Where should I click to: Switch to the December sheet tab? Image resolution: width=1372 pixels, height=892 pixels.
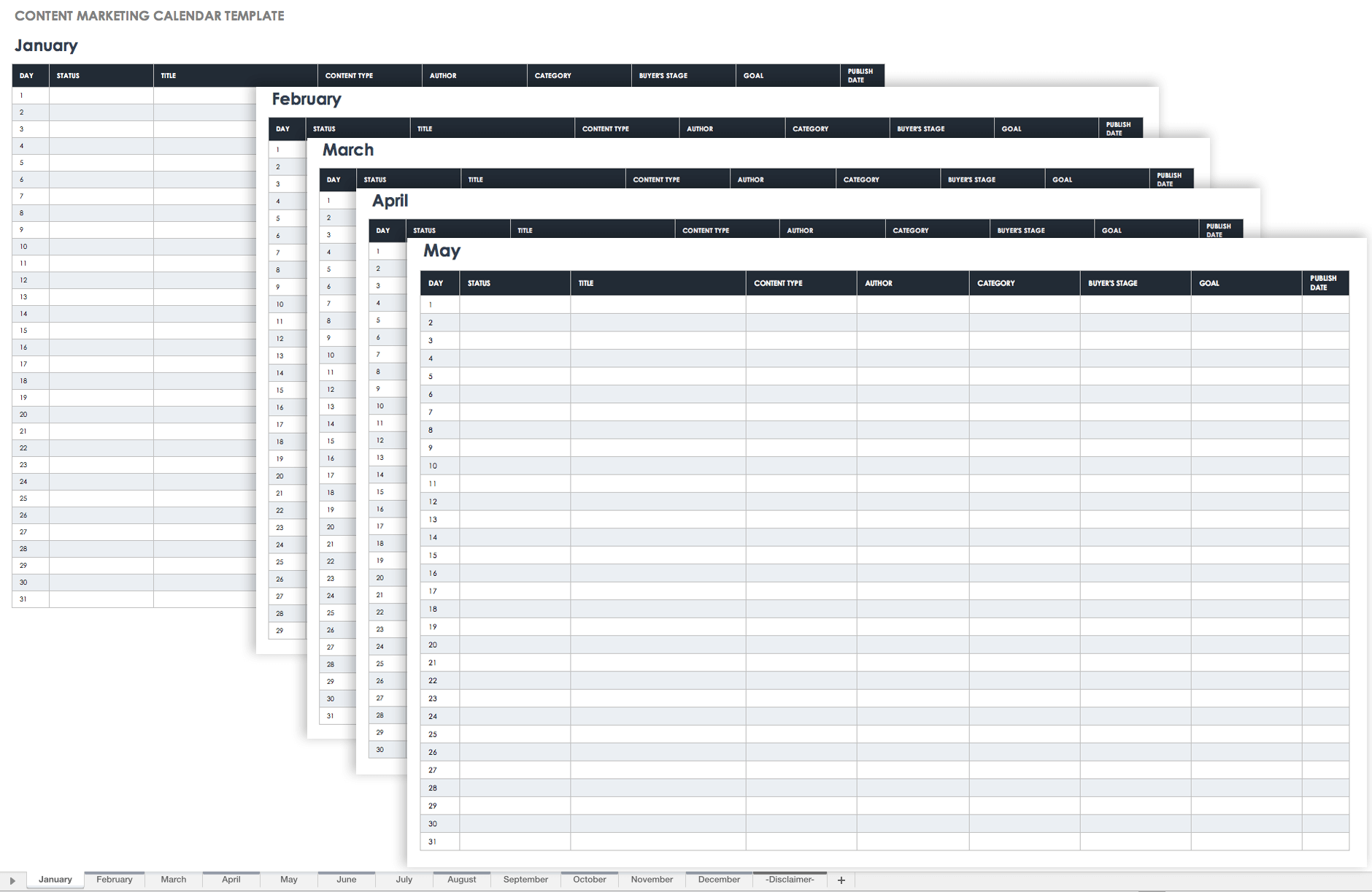click(719, 880)
